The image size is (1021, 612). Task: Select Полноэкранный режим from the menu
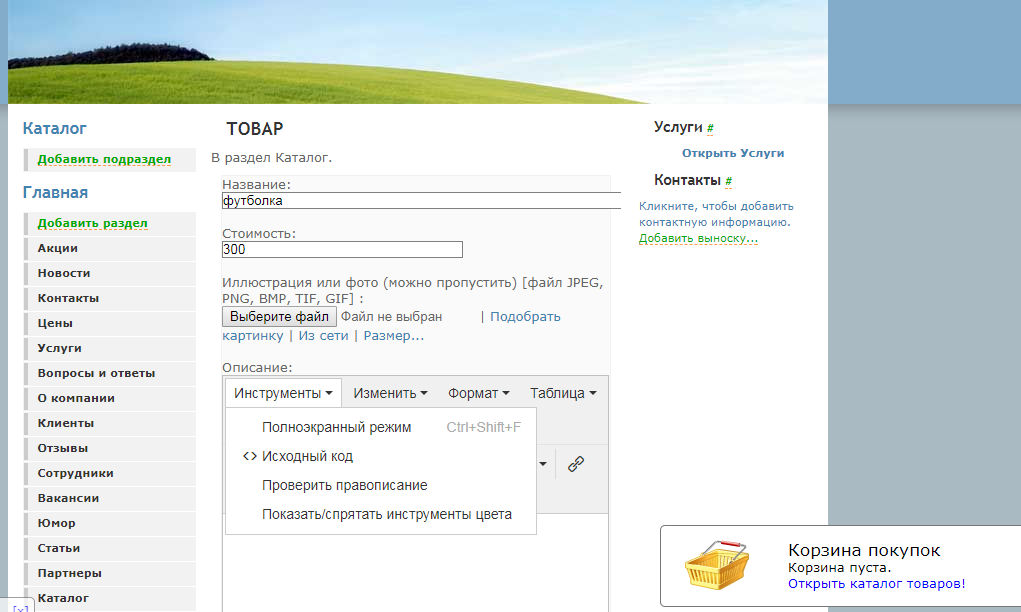336,427
